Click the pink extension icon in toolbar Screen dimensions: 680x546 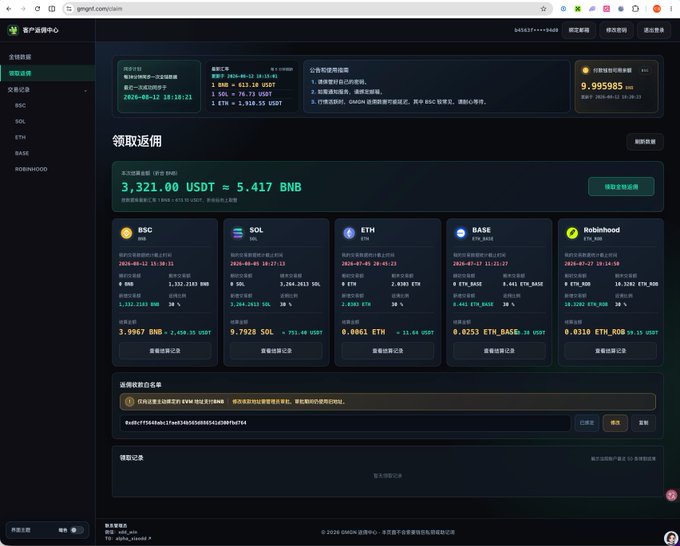607,9
